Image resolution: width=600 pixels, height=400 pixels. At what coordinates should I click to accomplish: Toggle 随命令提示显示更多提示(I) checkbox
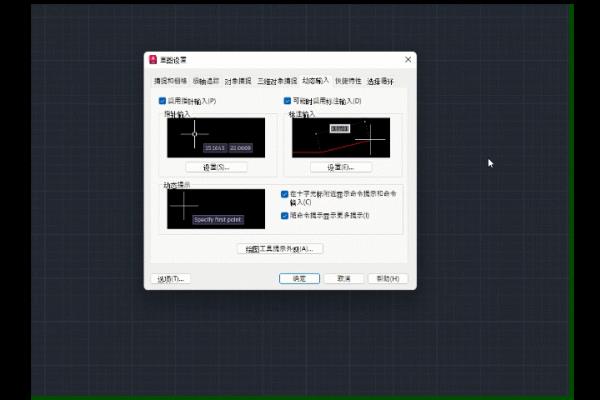tap(284, 216)
